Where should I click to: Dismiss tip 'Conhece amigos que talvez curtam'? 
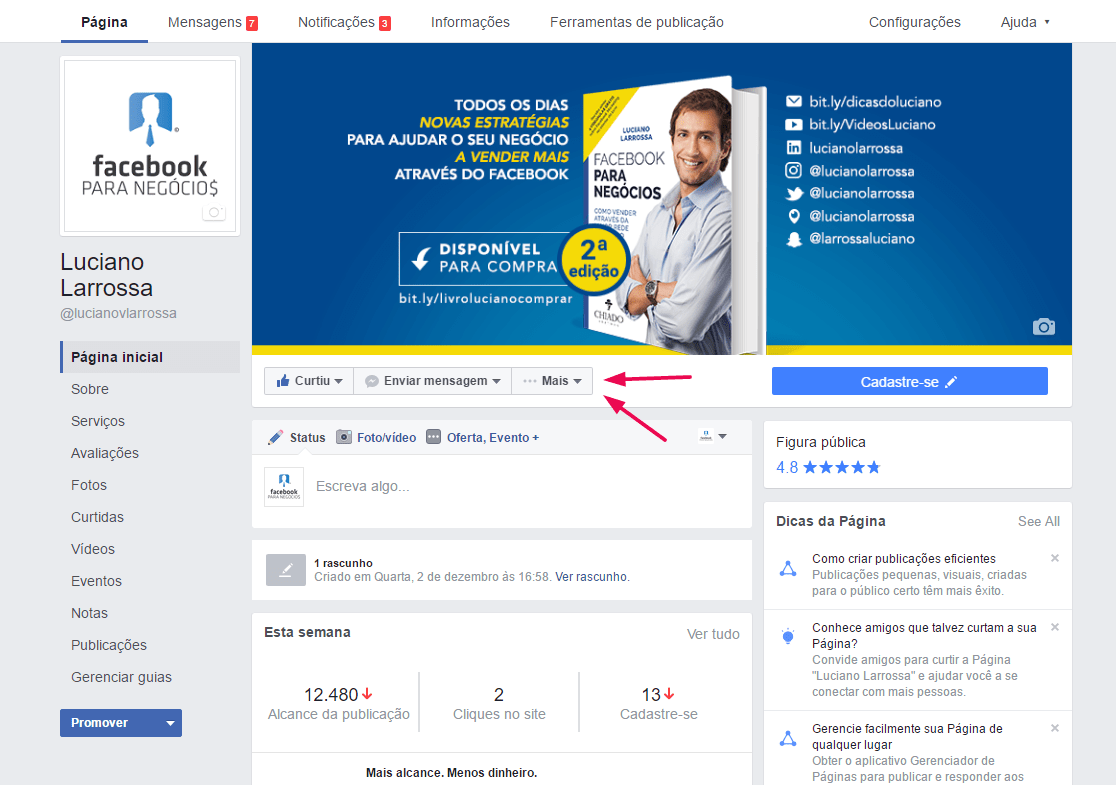pyautogui.click(x=1055, y=627)
